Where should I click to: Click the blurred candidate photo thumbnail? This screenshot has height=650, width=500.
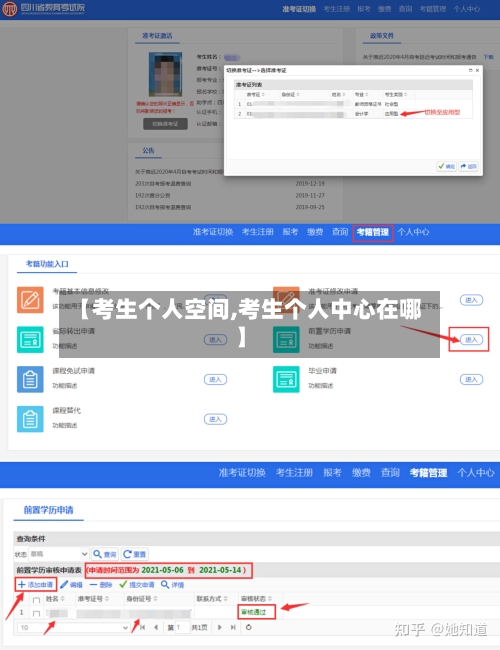click(165, 74)
